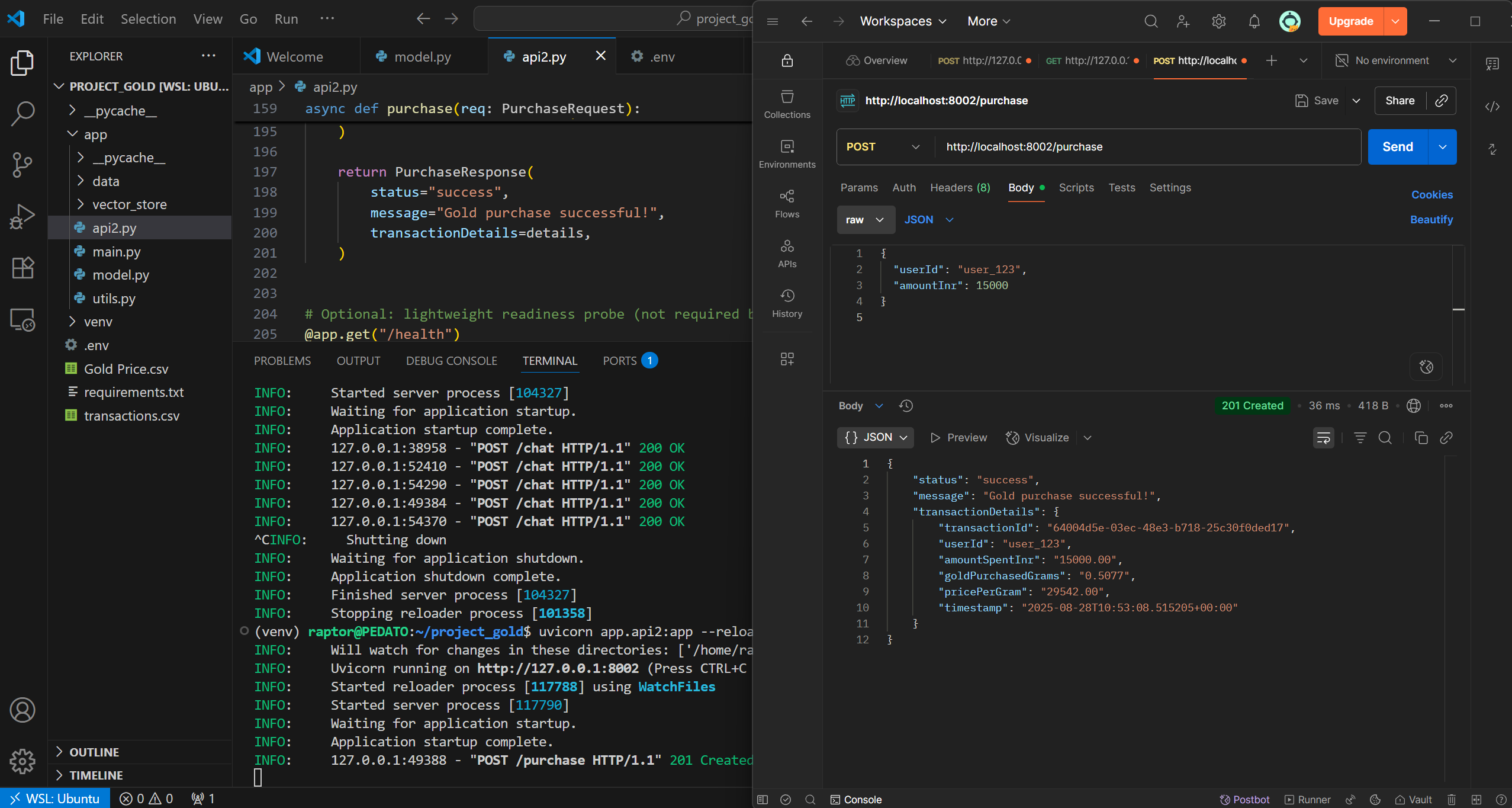This screenshot has height=808, width=1512.
Task: Switch to PROBLEMS panel tab
Action: (x=282, y=361)
